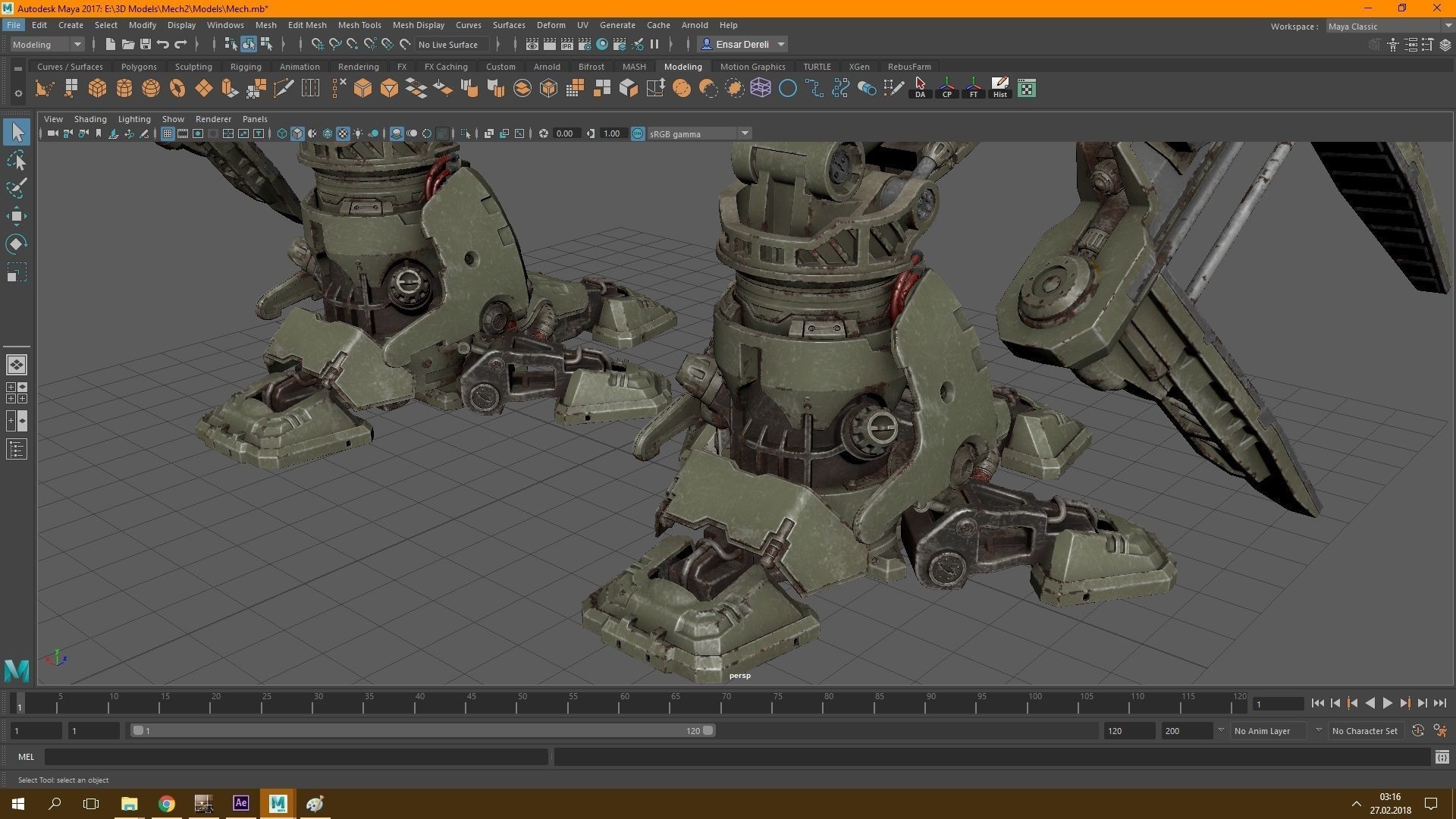Click the Hist delete history shelf button
The width and height of the screenshot is (1456, 819).
[999, 89]
